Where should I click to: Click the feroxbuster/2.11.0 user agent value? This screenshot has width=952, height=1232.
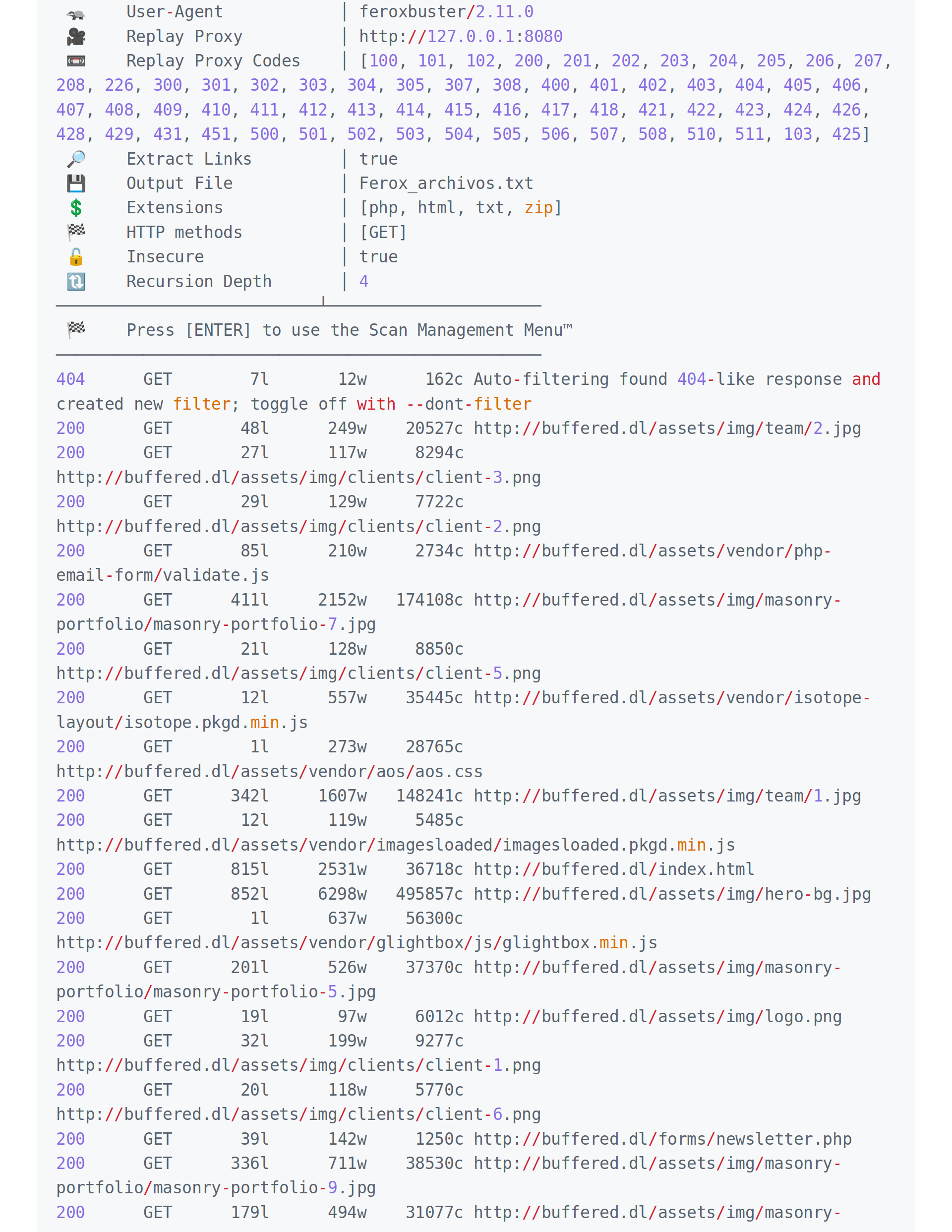tap(446, 12)
